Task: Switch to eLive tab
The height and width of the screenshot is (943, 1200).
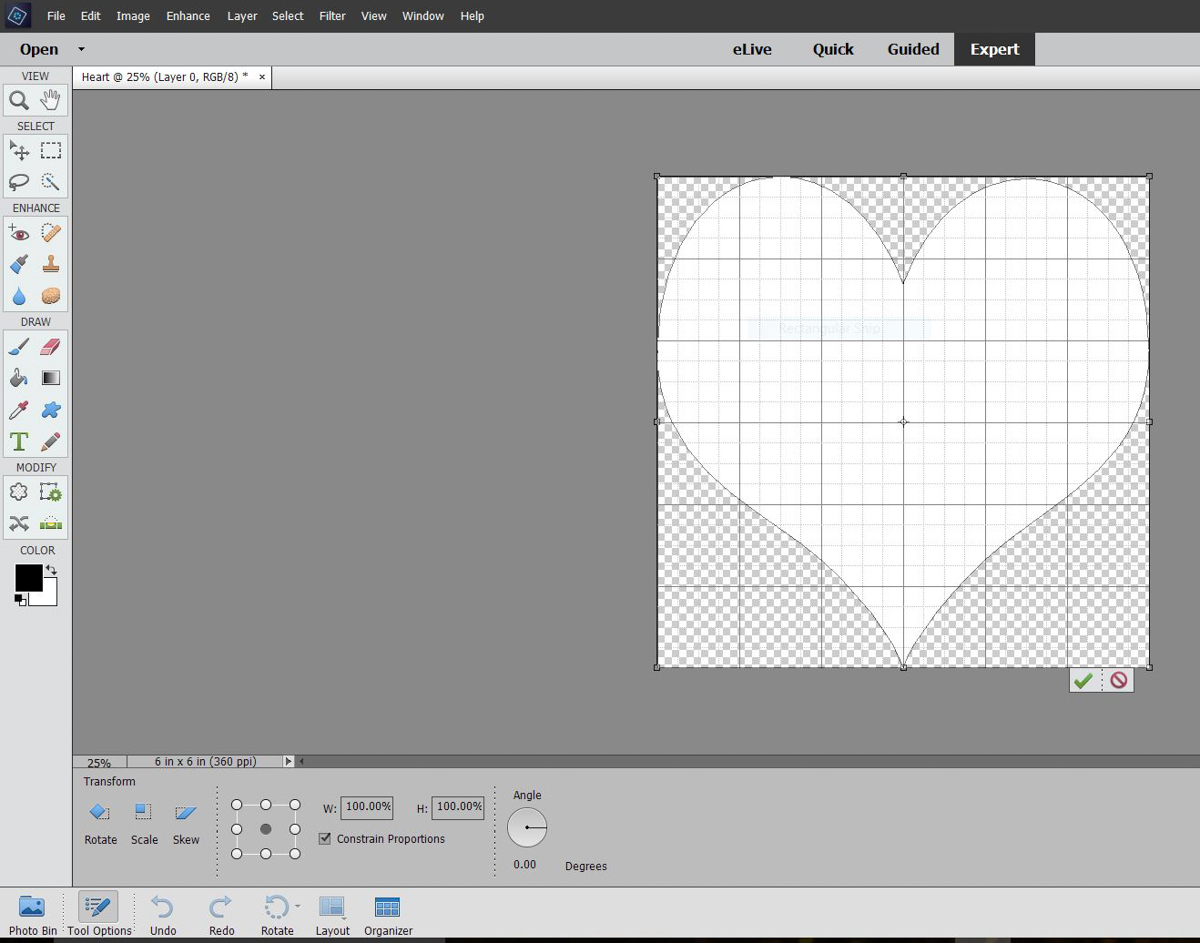Action: click(x=752, y=49)
